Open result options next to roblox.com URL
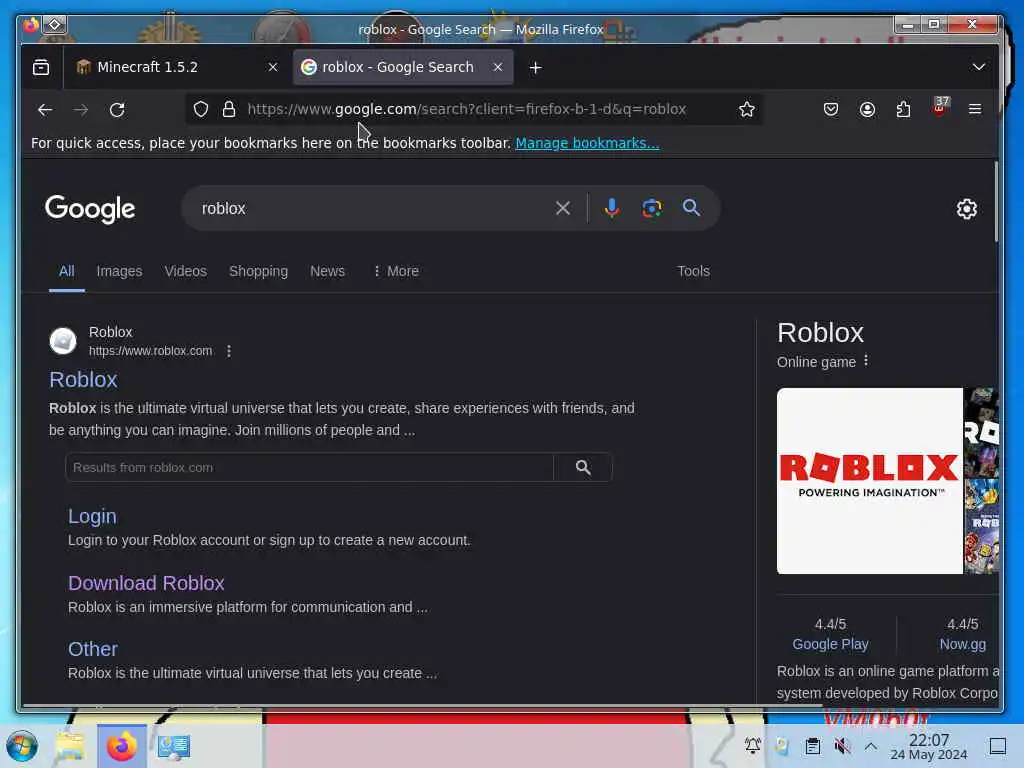 (x=229, y=351)
